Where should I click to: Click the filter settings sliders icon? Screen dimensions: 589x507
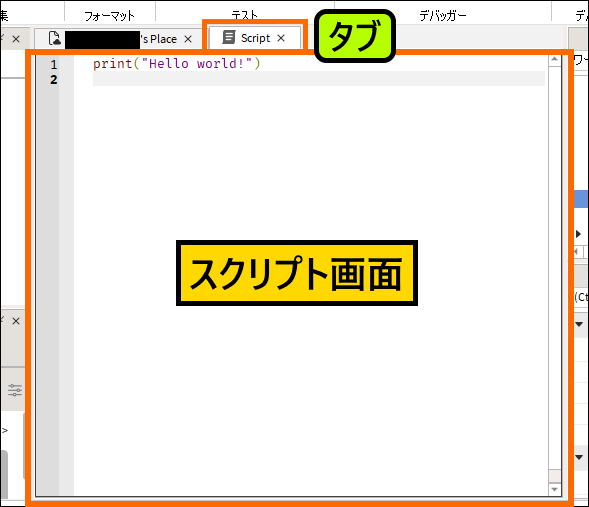tap(15, 390)
